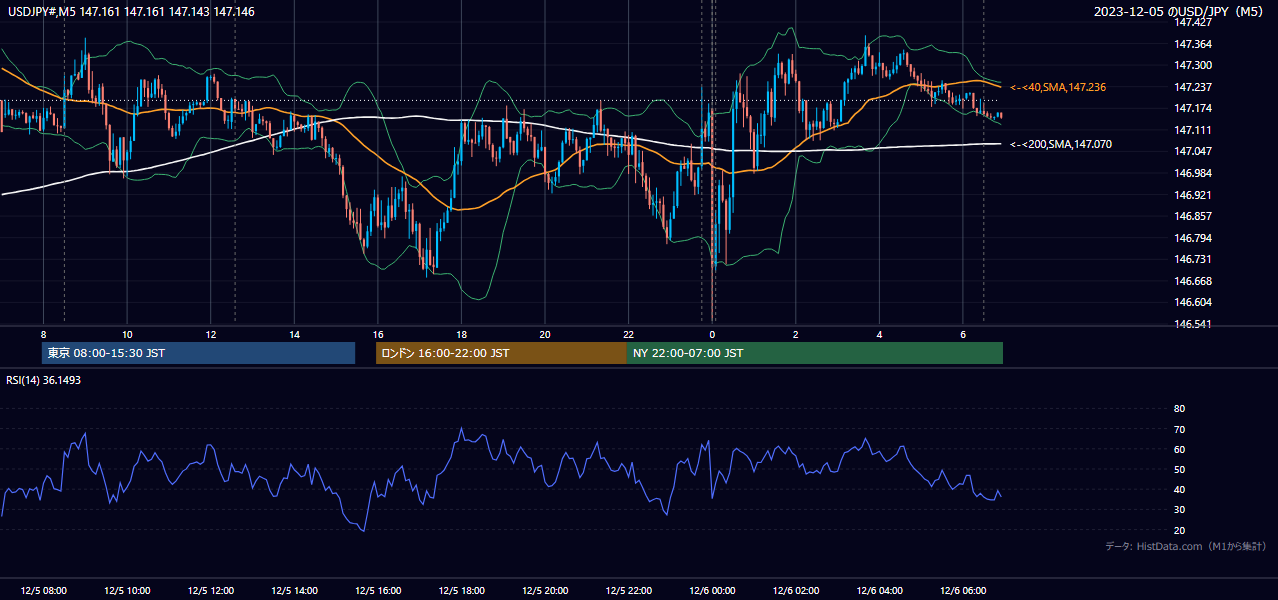This screenshot has height=600, width=1278.
Task: Click the bottom date label 12/6 02:00
Action: pos(796,591)
